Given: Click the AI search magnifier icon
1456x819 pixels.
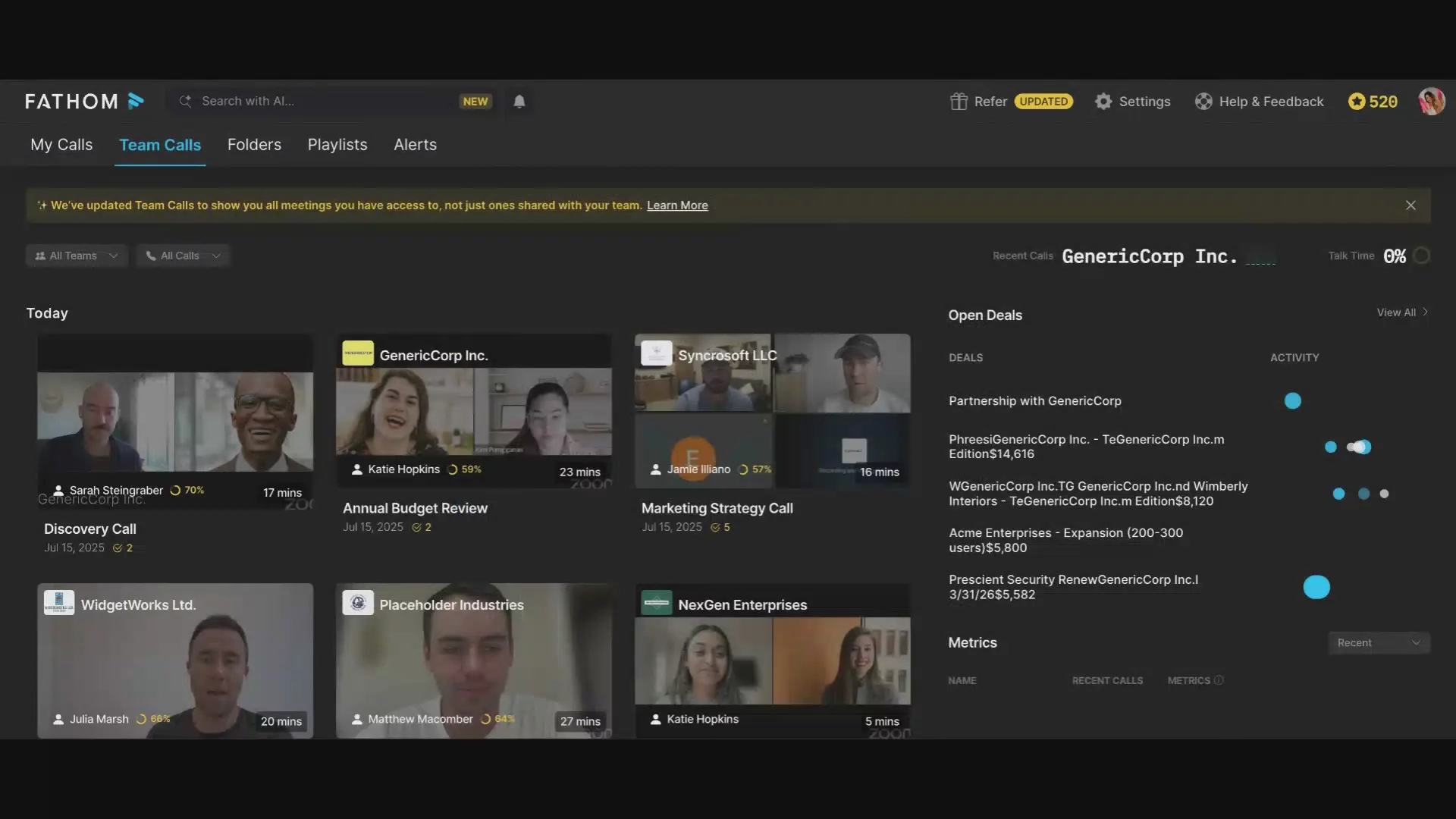Looking at the screenshot, I should pyautogui.click(x=185, y=101).
